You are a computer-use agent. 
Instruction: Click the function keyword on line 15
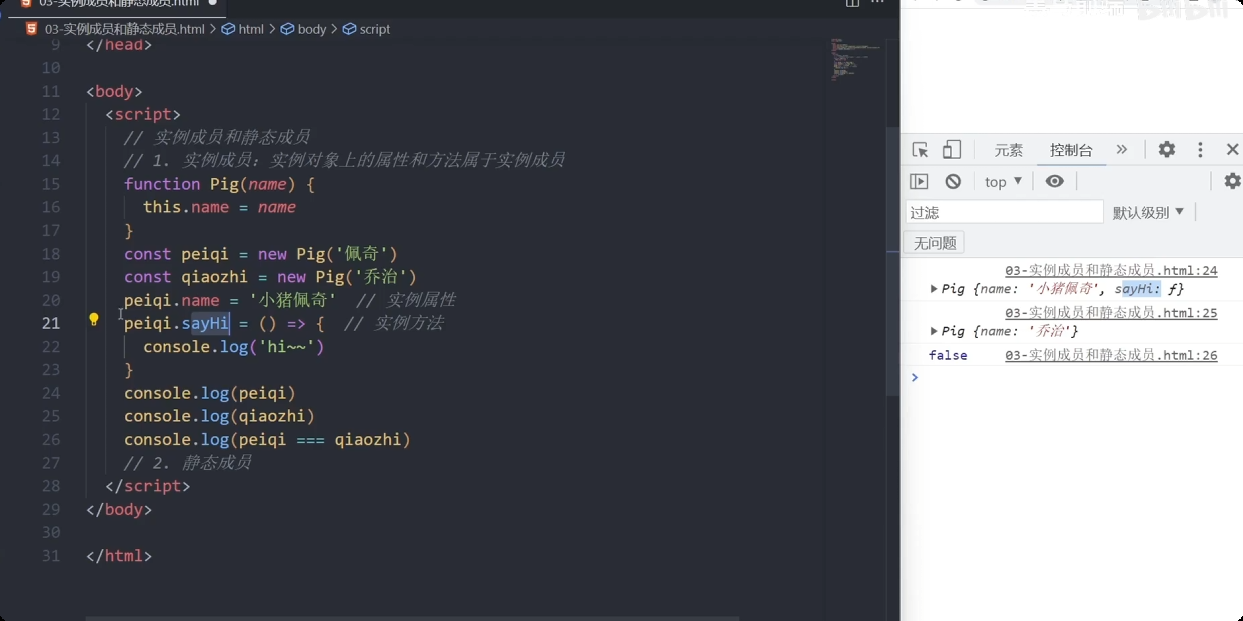(162, 184)
